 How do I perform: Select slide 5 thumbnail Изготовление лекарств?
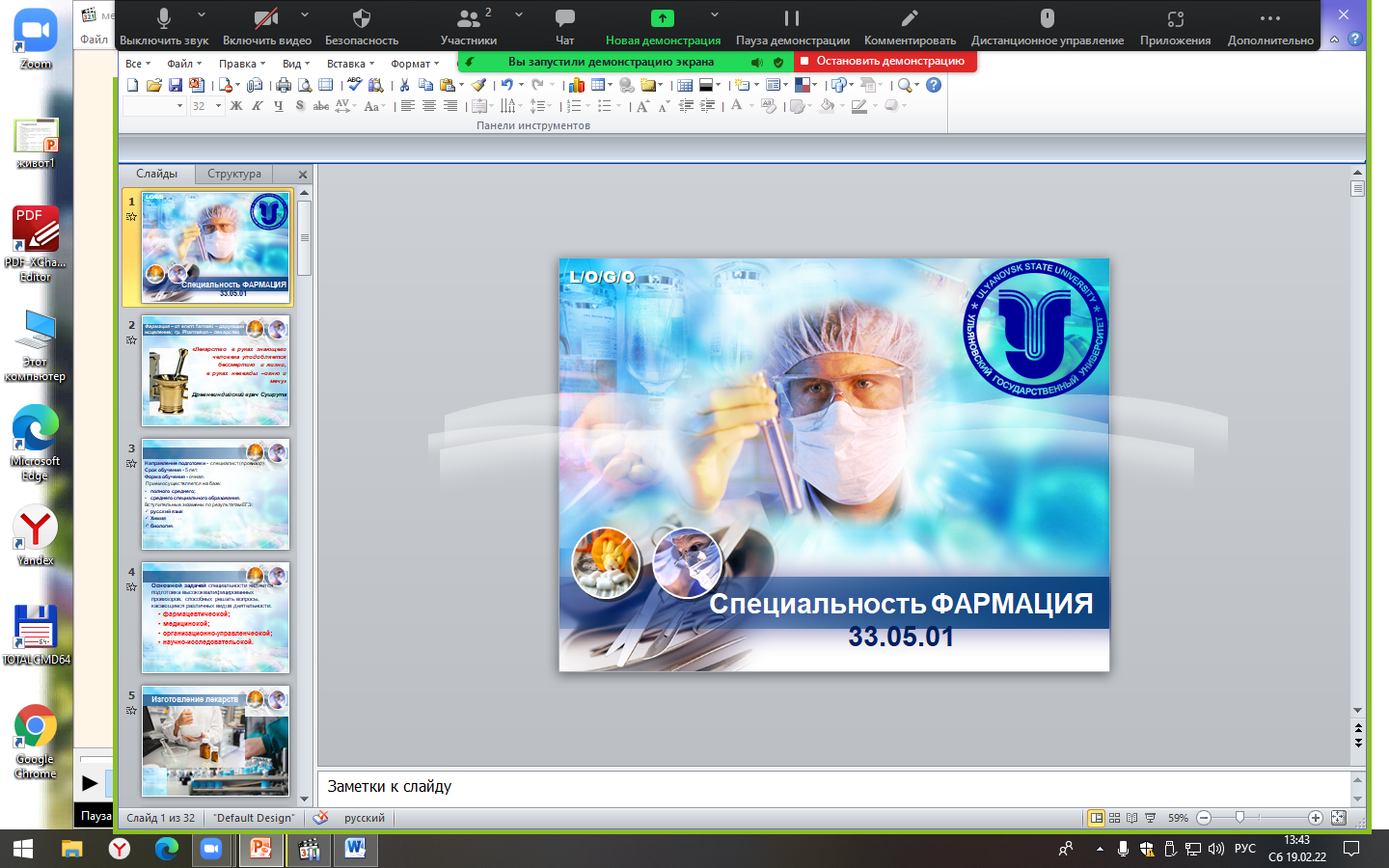click(x=215, y=741)
